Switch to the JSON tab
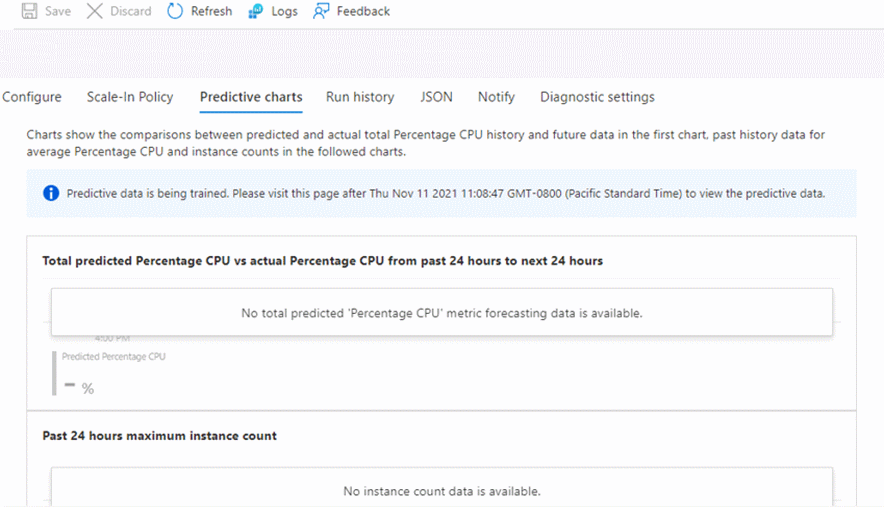Screen dimensions: 884x507 436,97
